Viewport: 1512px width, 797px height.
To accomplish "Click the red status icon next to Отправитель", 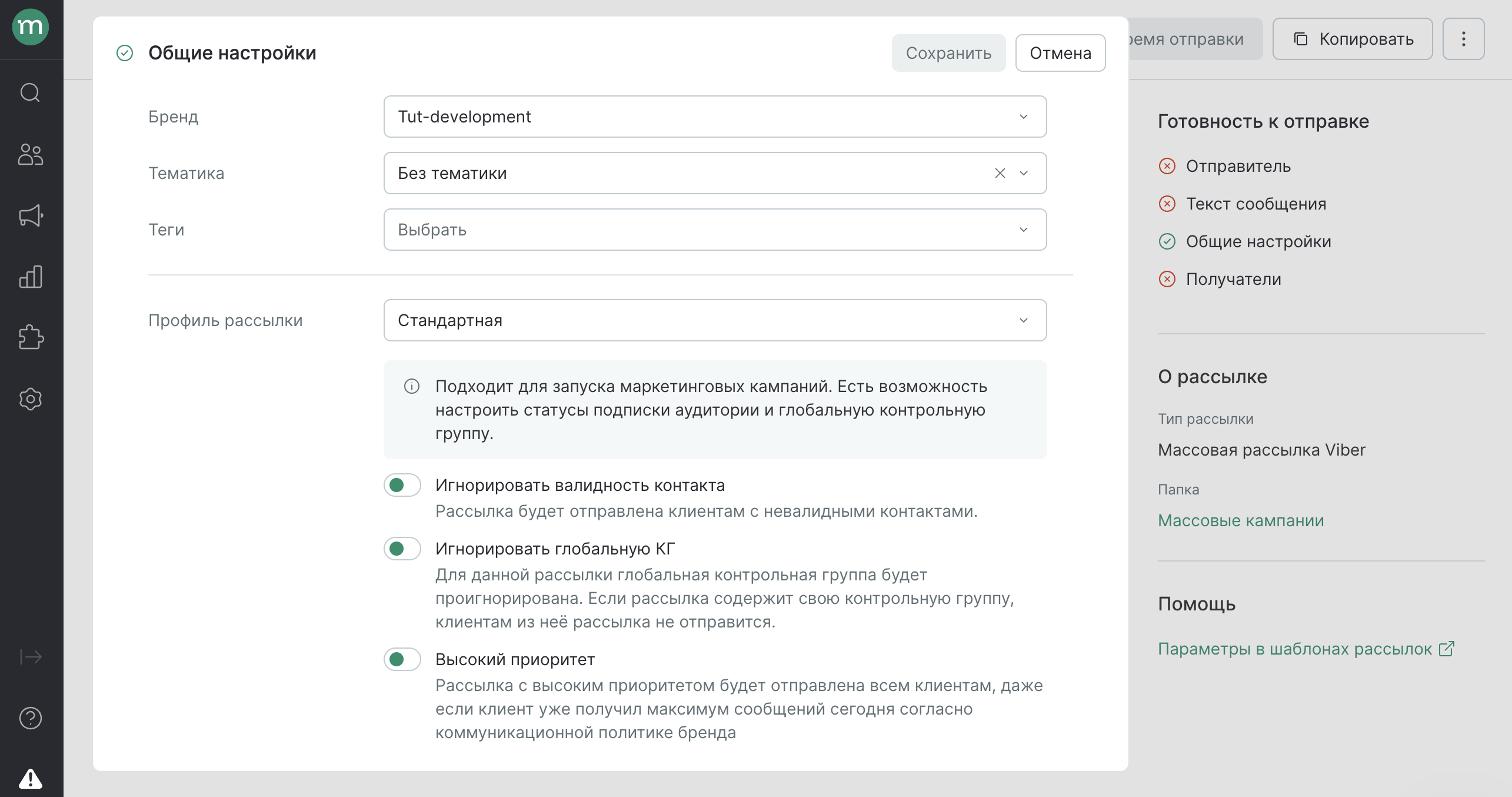I will click(1167, 166).
